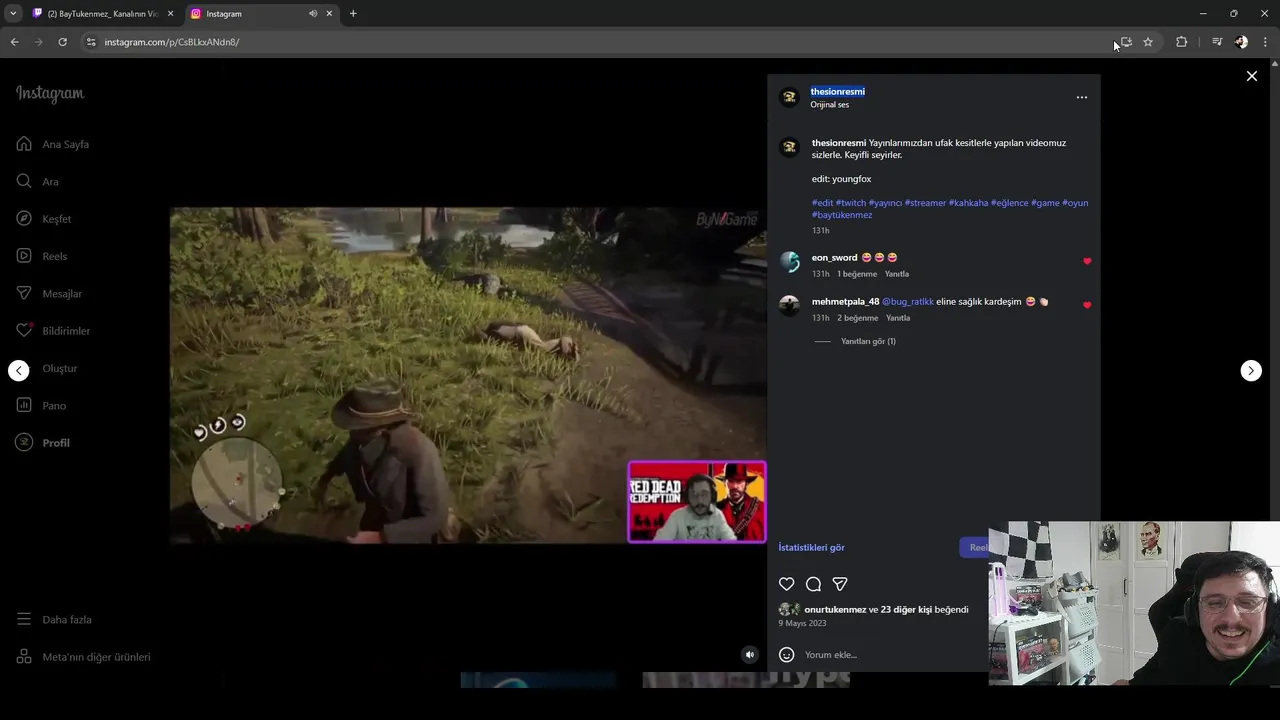Screen dimensions: 1280x720
Task: Click Meta'nın diğer ürünleri icon
Action: tap(24, 657)
